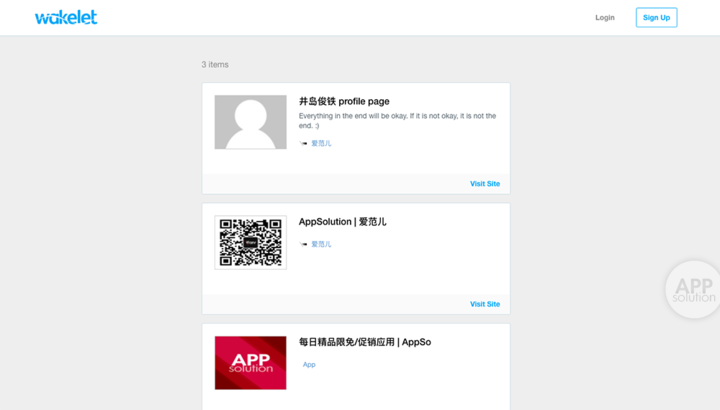Click the source favicon in the profile card
The image size is (720, 410).
click(x=303, y=143)
